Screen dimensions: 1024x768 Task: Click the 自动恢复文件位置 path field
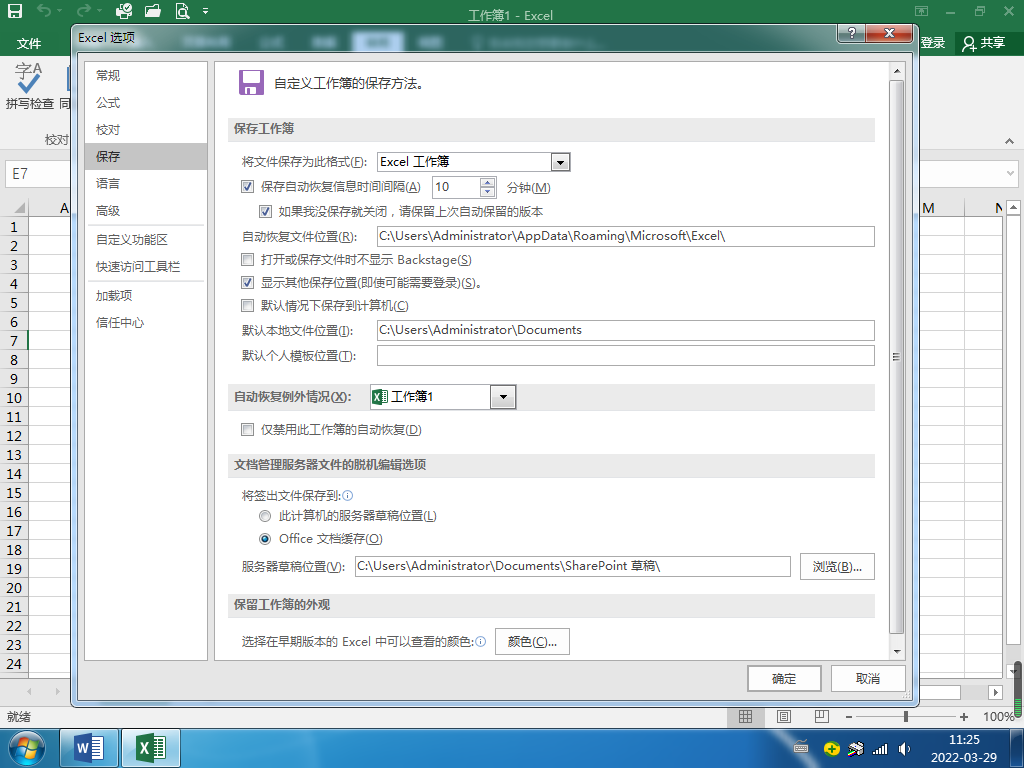(x=626, y=236)
